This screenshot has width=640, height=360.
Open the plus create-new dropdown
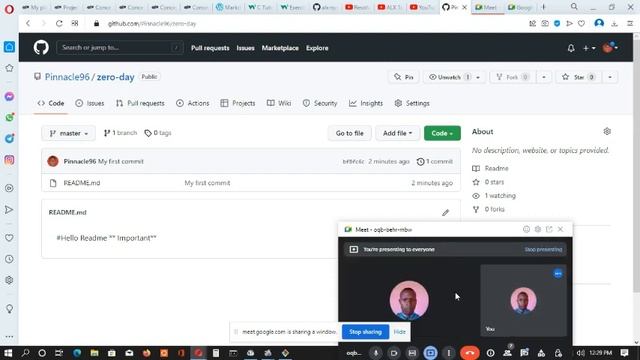(x=589, y=48)
